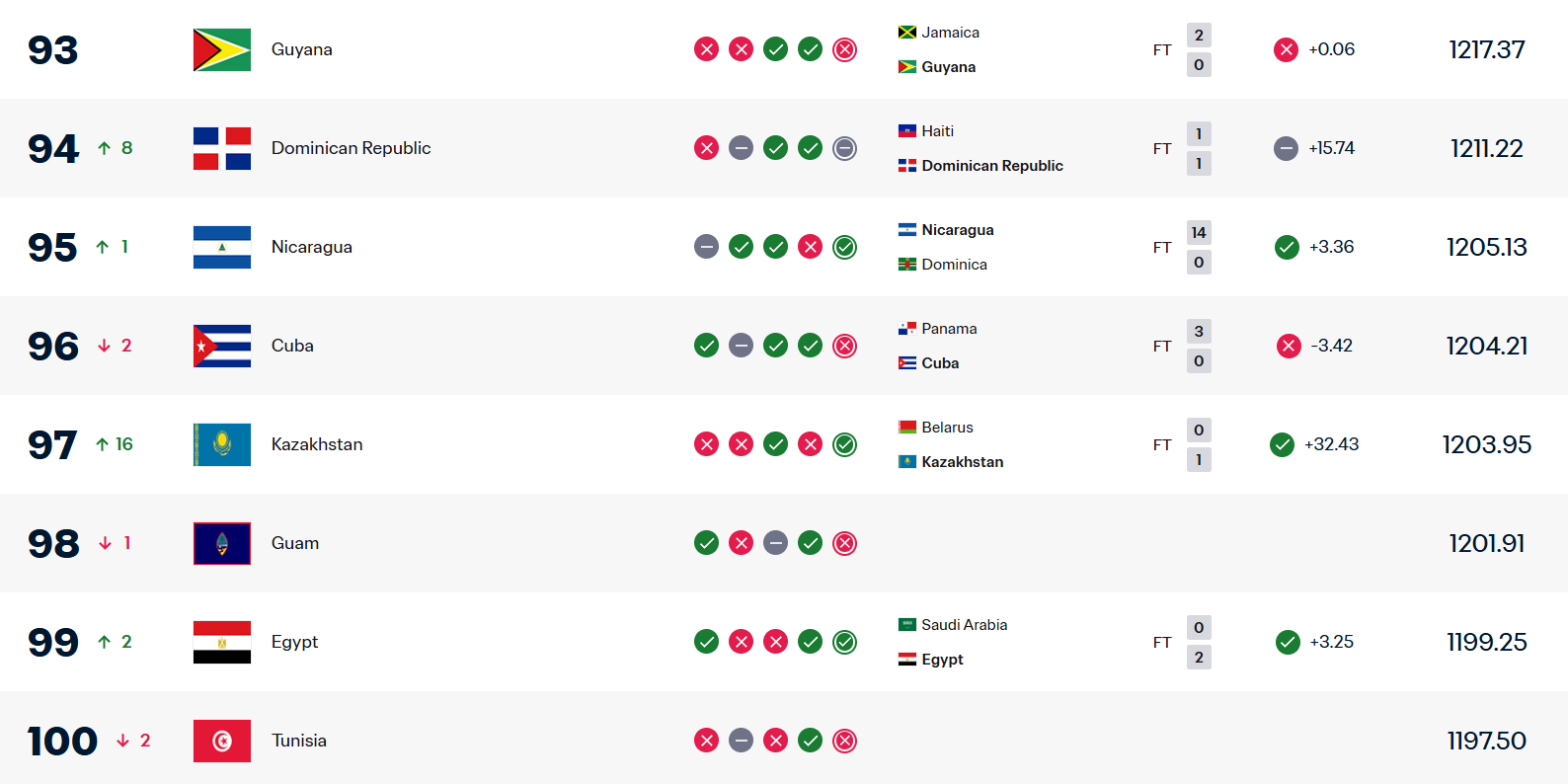Click the Tunisia flag icon
Image resolution: width=1568 pixels, height=784 pixels.
[221, 741]
